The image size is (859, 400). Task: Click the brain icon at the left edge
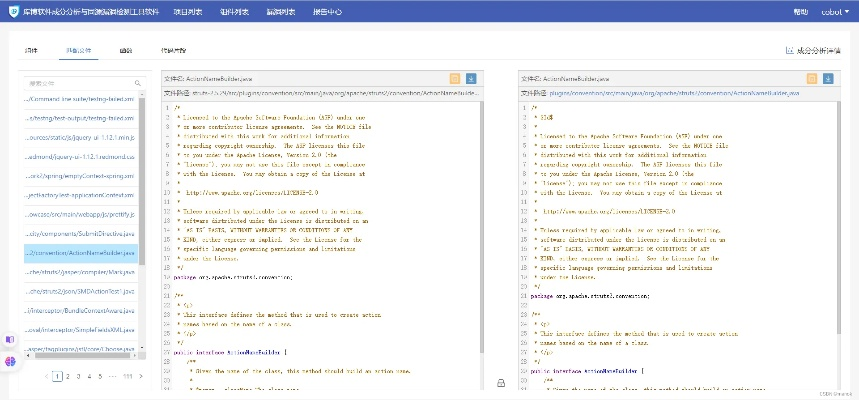pos(9,361)
